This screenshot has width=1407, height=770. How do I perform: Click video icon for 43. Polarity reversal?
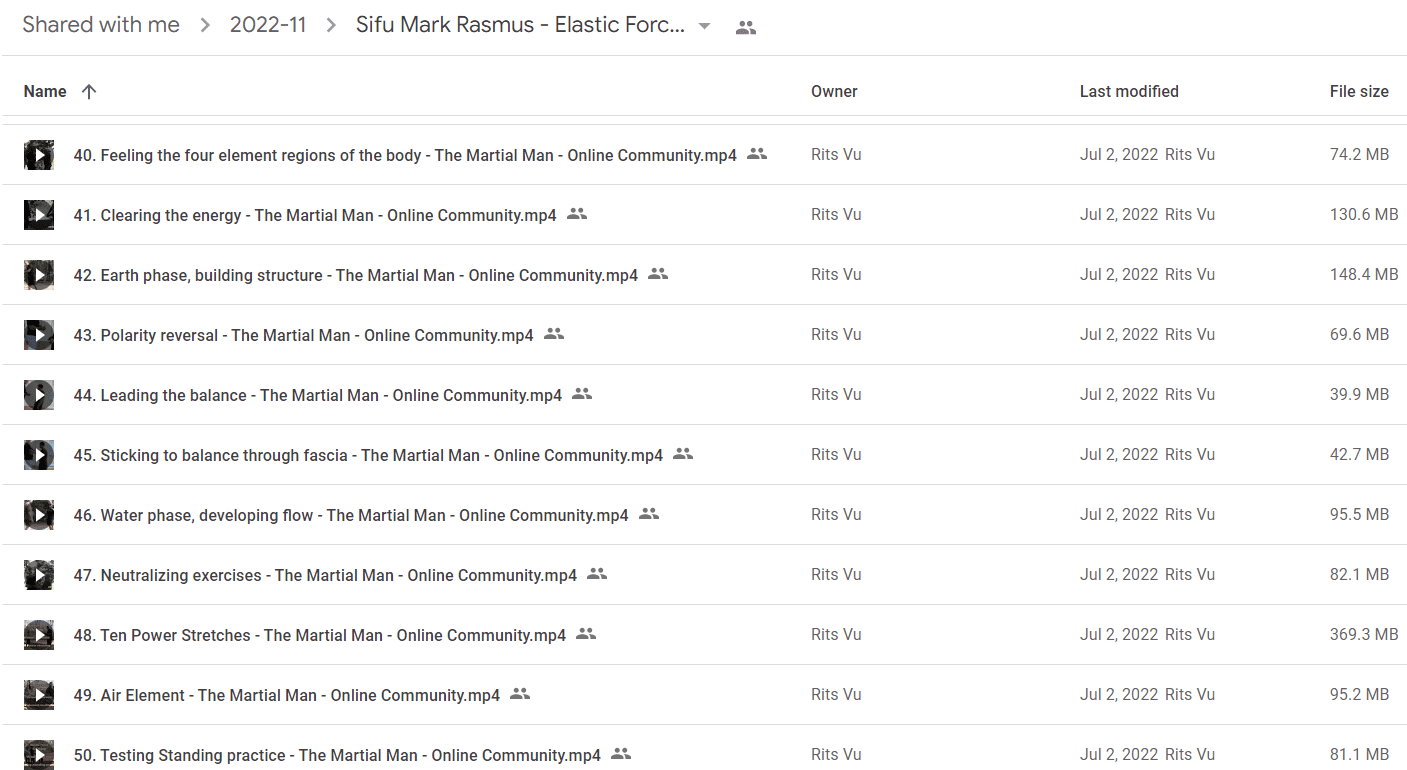click(39, 335)
